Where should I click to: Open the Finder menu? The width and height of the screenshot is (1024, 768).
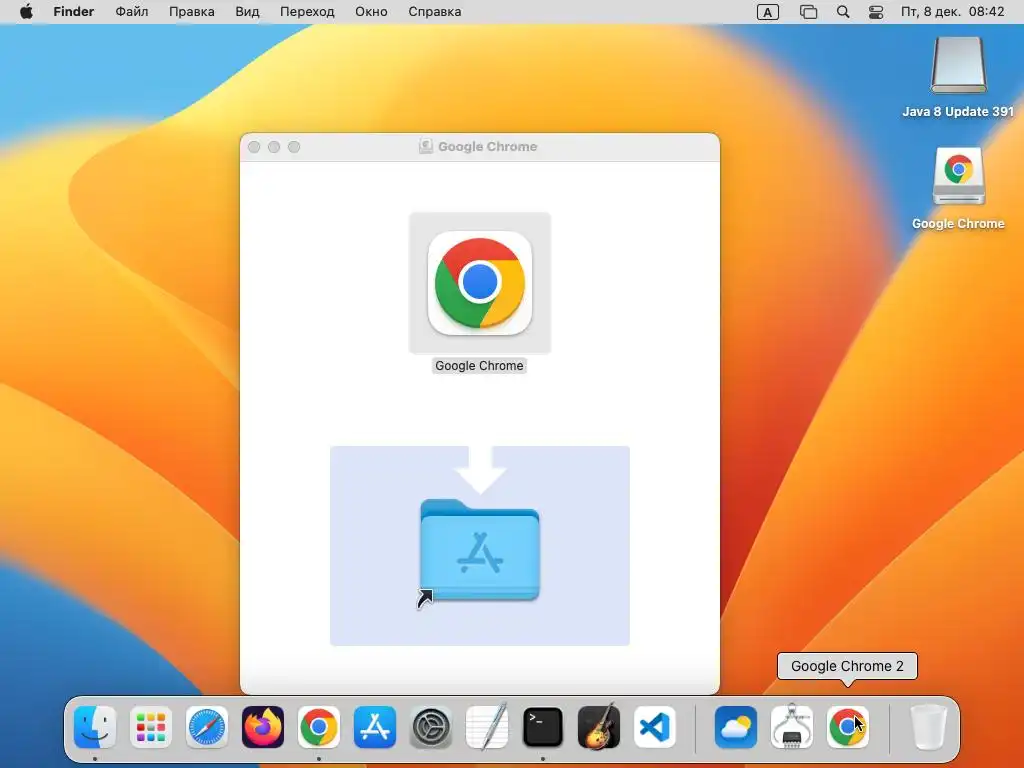[74, 12]
